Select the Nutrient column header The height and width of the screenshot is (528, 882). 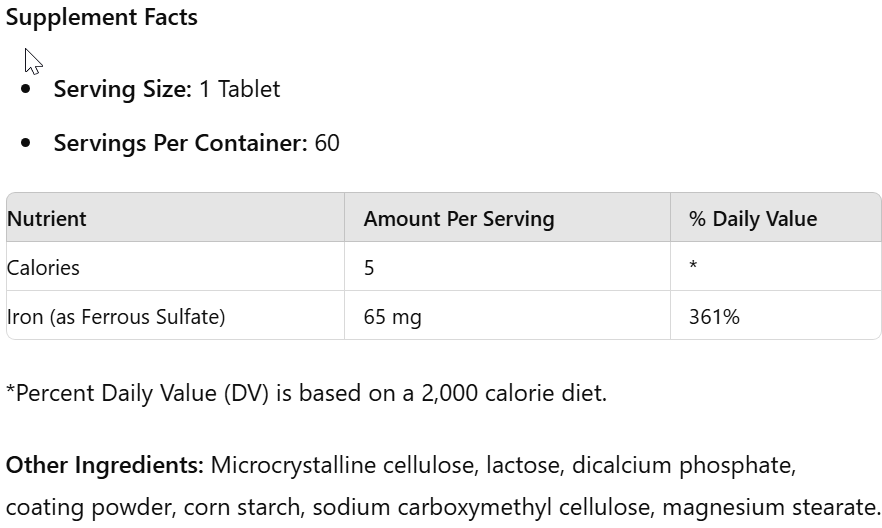(x=47, y=219)
